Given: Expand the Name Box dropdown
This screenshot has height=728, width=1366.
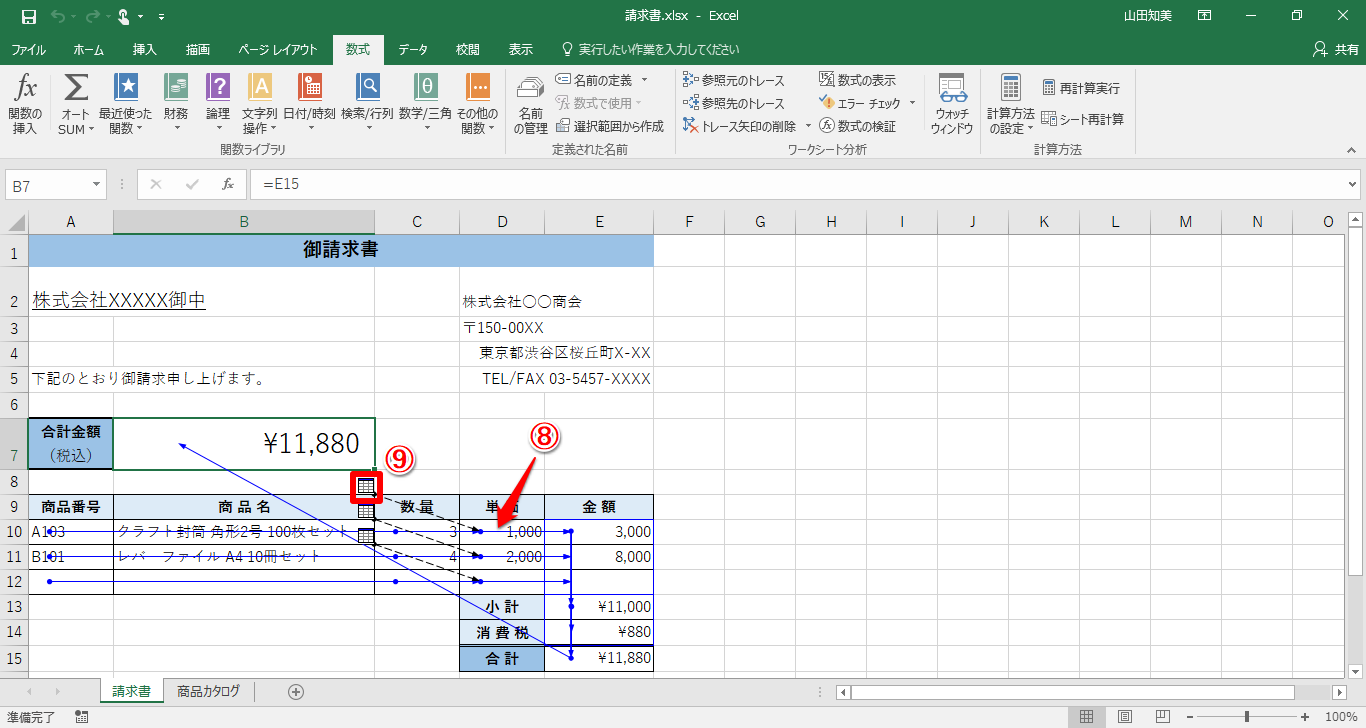Looking at the screenshot, I should click(97, 184).
